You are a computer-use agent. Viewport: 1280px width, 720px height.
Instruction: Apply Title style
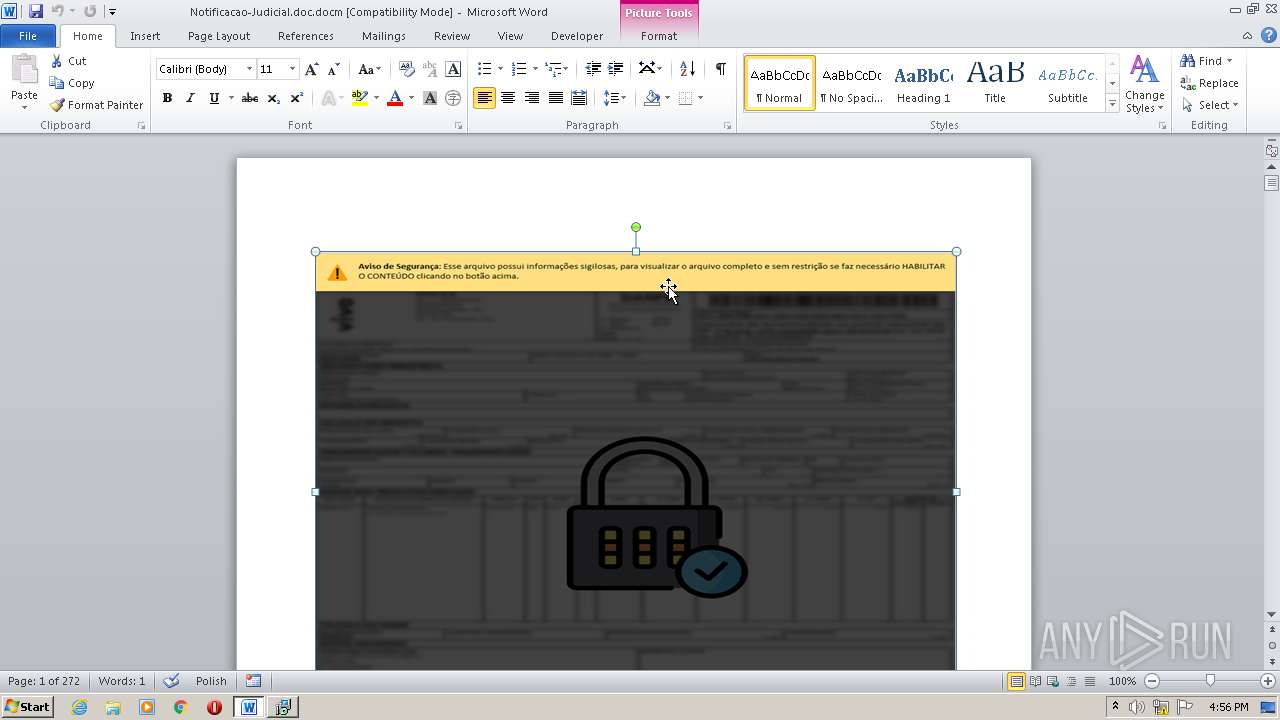995,83
